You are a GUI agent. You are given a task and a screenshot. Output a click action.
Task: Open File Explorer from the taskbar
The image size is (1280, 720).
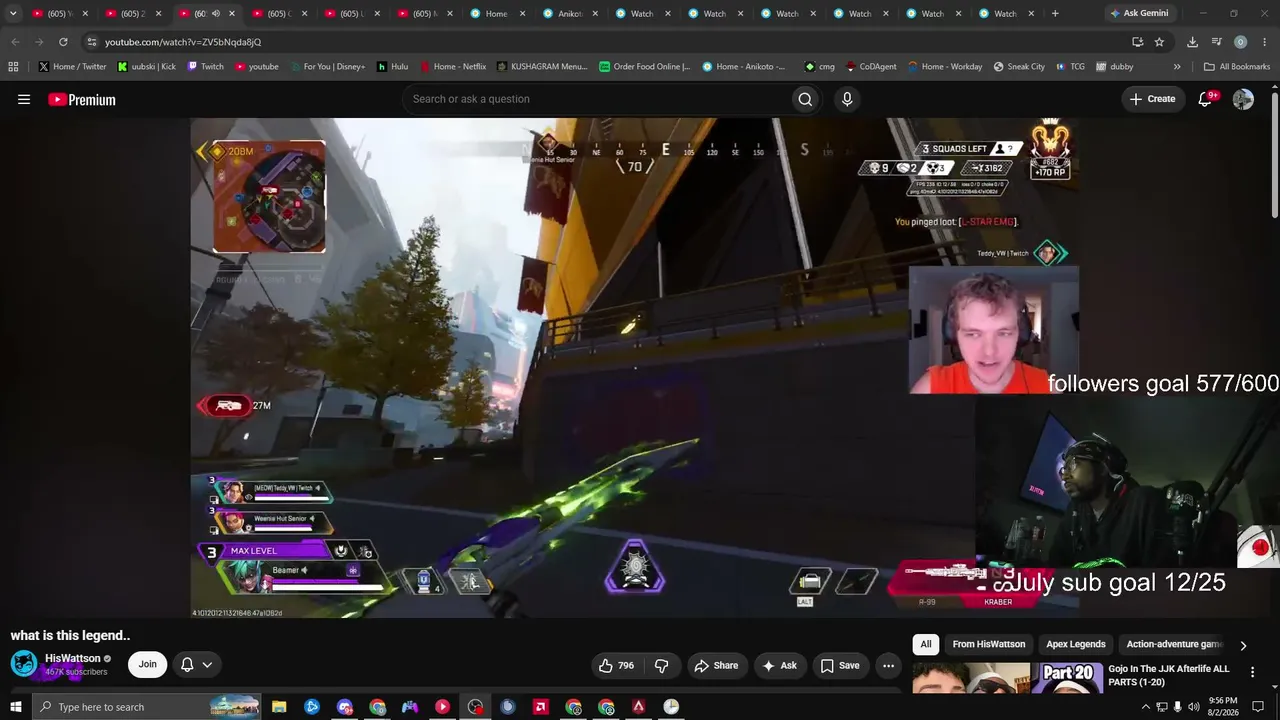[279, 707]
